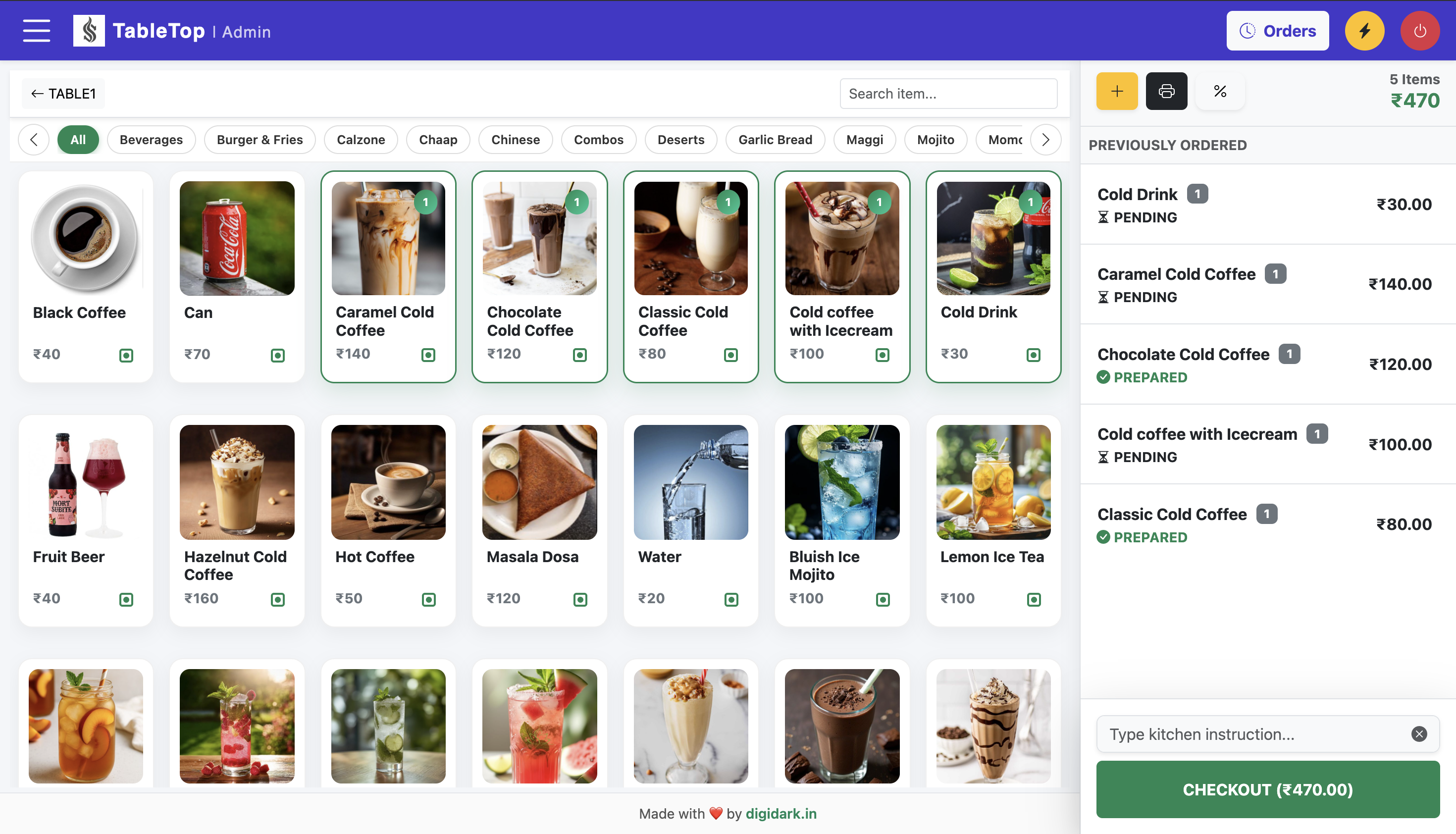1456x834 pixels.
Task: Click the Hazelnut Cold Coffee image
Action: tap(237, 482)
